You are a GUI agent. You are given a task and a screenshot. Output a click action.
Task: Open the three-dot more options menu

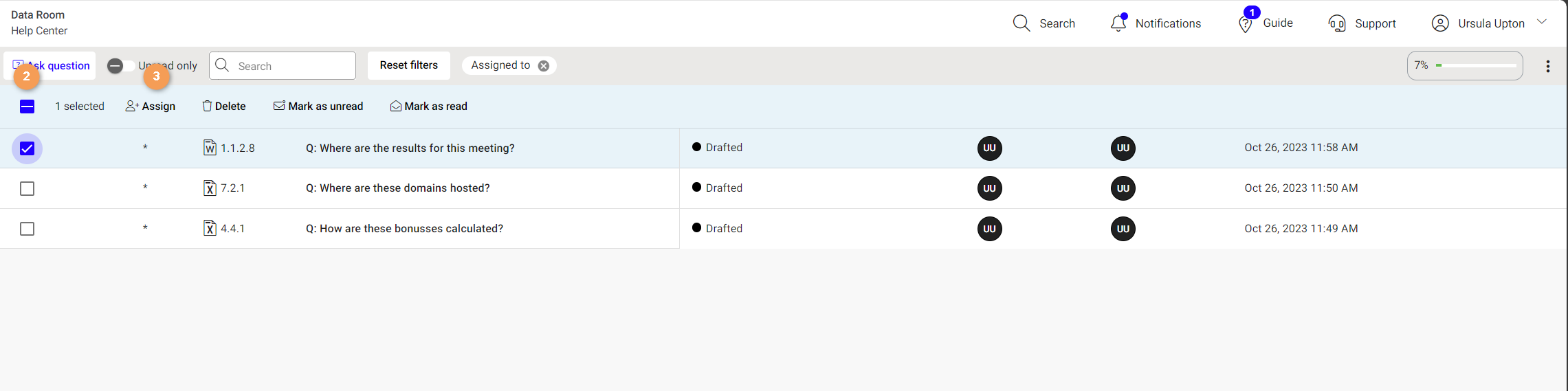[1548, 66]
